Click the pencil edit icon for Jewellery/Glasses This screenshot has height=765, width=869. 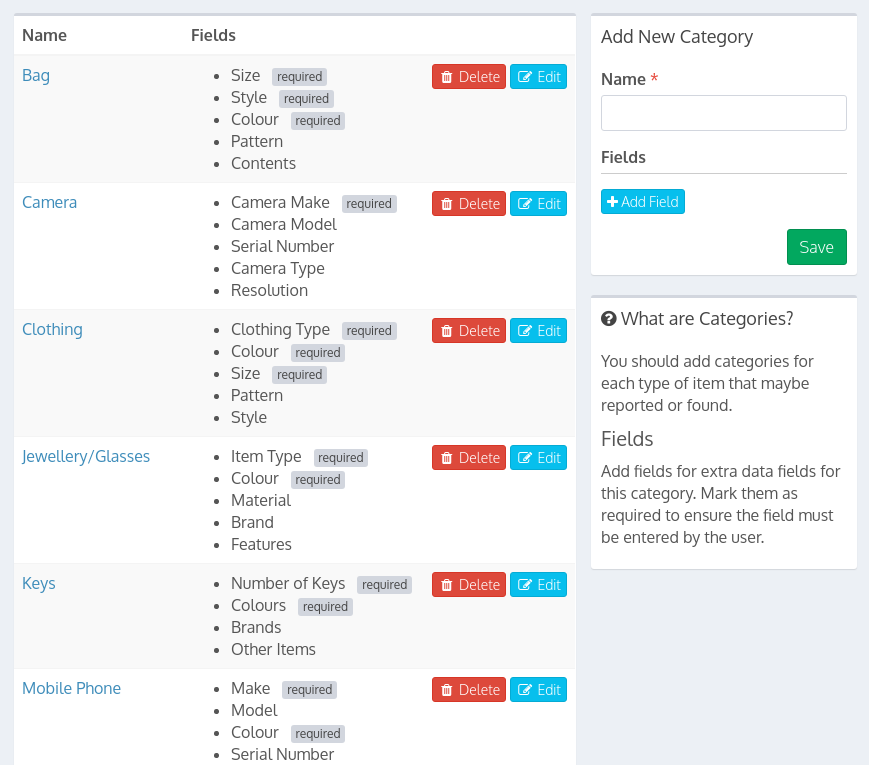(525, 458)
